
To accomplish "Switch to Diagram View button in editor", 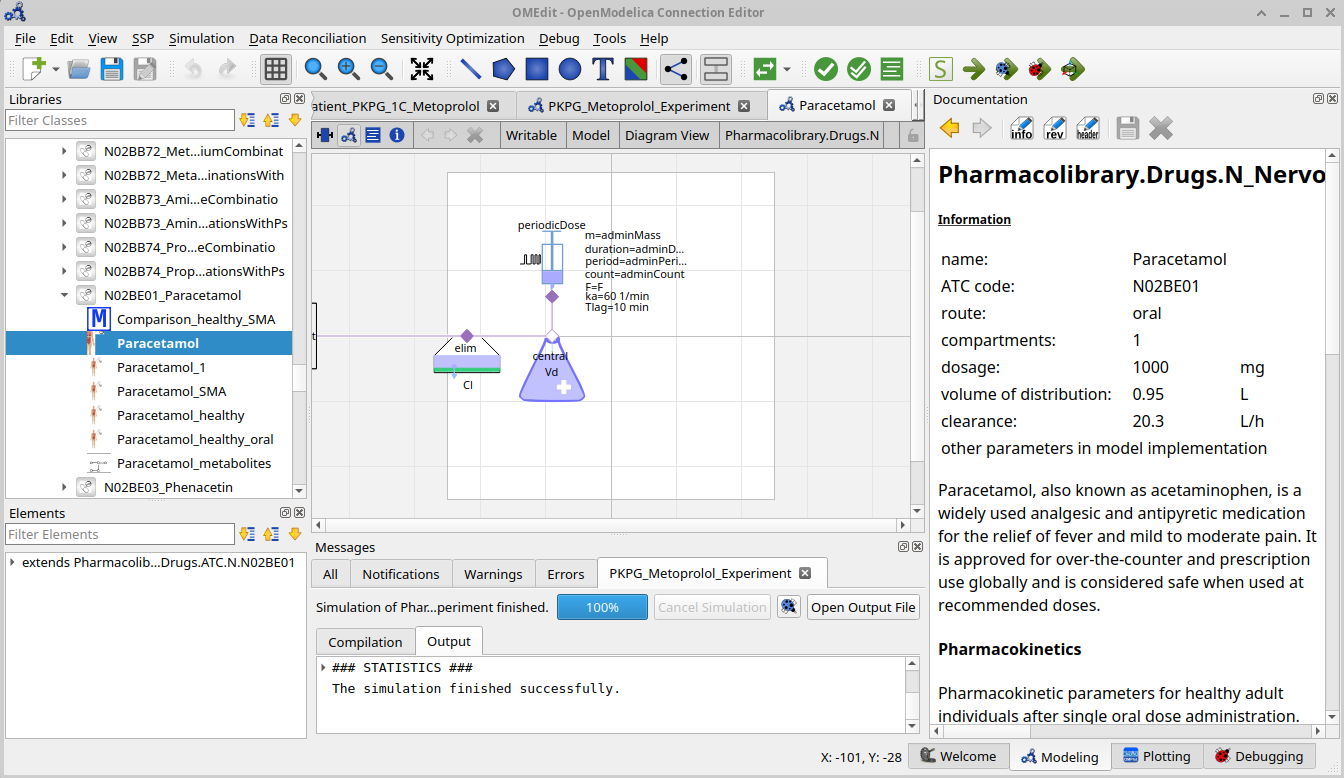I will pos(349,135).
